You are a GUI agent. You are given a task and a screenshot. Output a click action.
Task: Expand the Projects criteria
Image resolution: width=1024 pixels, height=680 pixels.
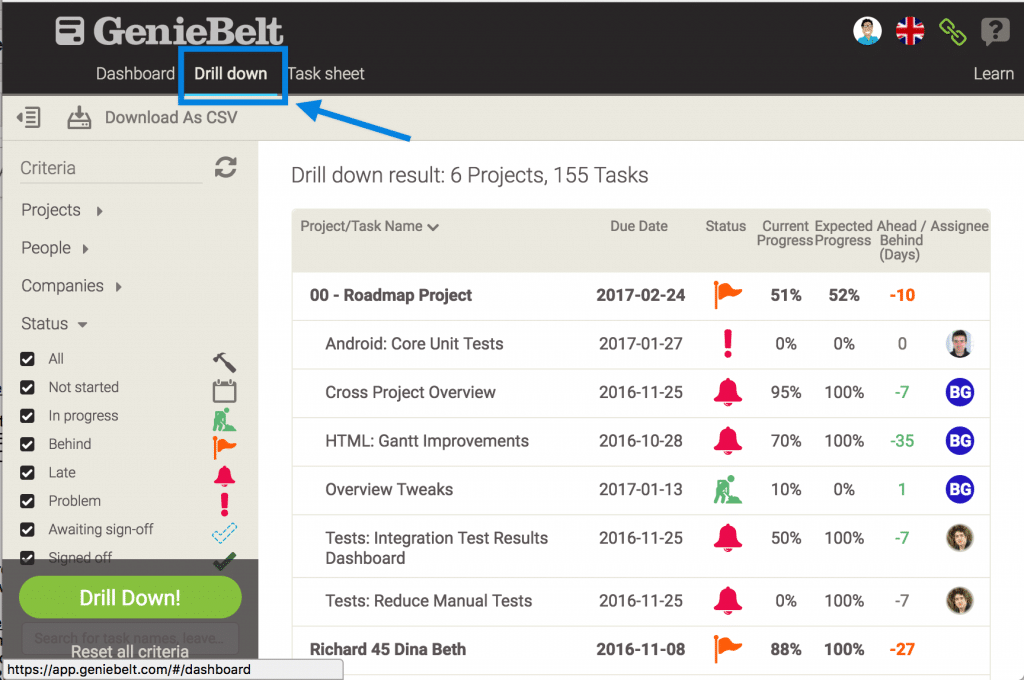62,210
